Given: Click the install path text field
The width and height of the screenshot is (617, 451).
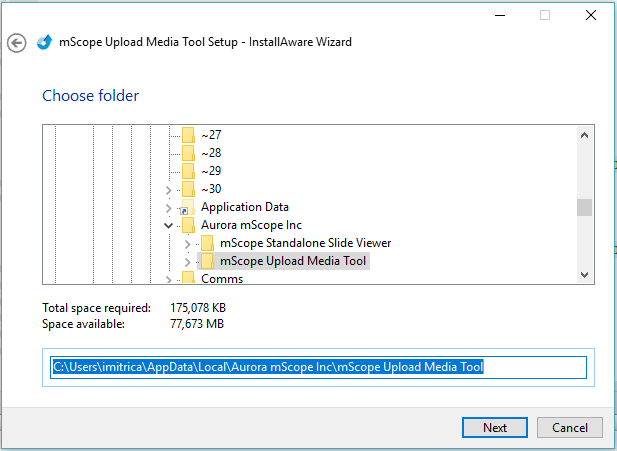Looking at the screenshot, I should pyautogui.click(x=318, y=367).
